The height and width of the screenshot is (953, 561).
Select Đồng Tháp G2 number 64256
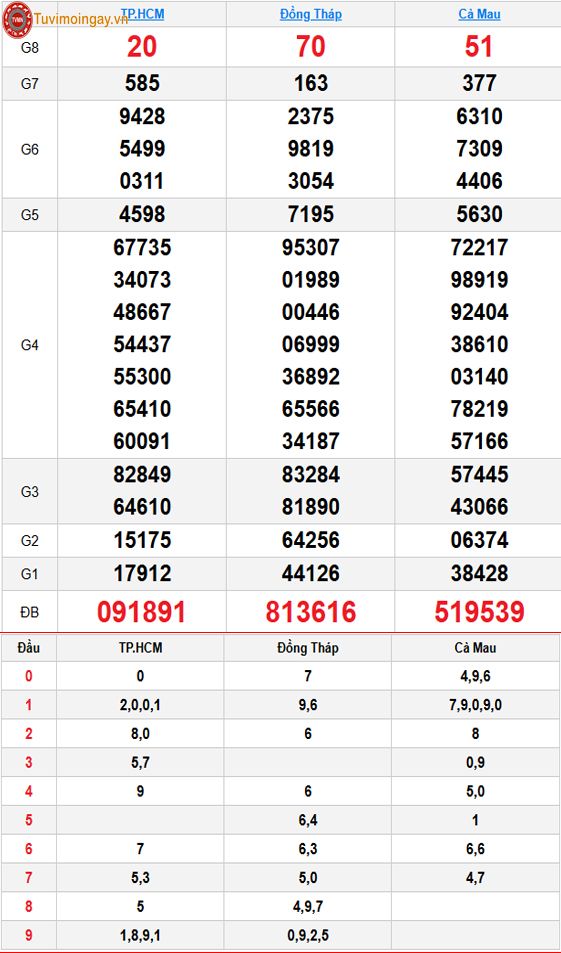[x=311, y=540]
